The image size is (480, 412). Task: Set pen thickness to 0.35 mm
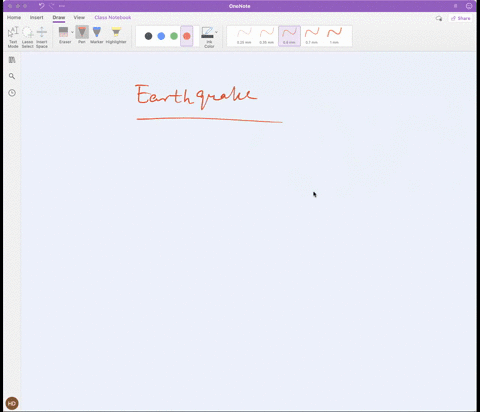[x=267, y=36]
